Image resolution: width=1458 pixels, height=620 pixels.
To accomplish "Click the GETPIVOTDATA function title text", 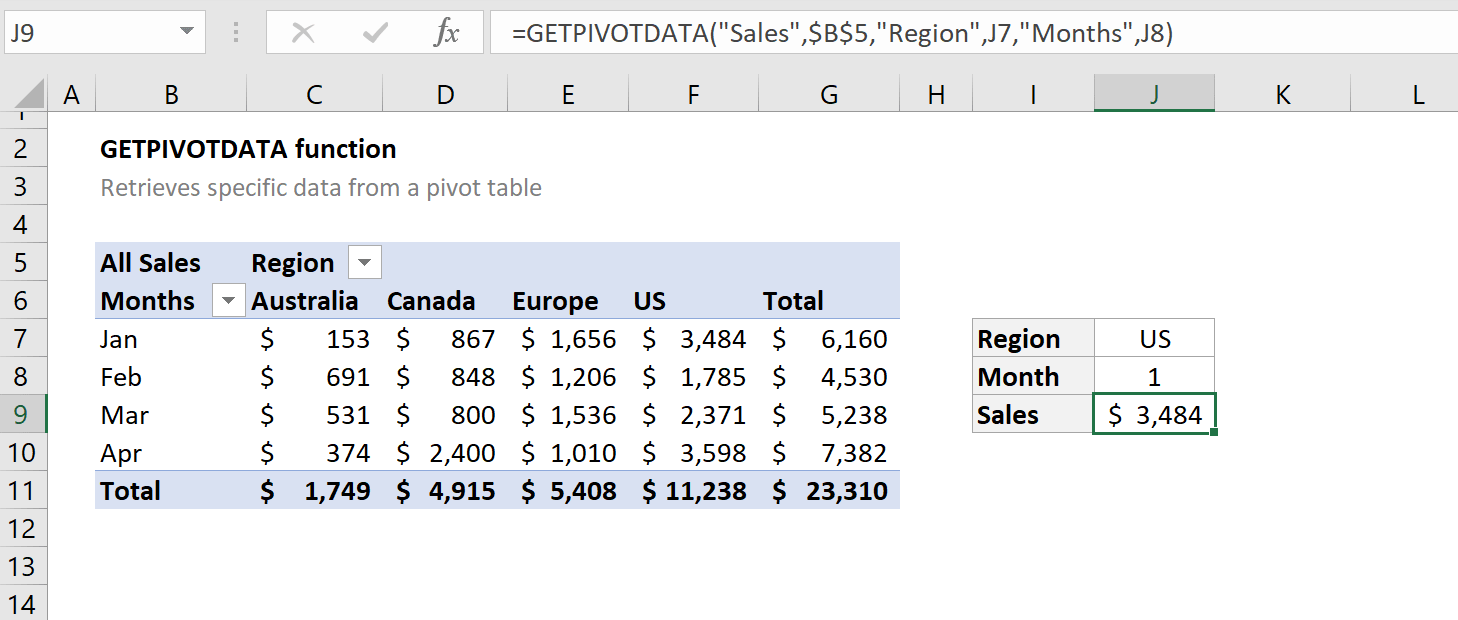I will [247, 149].
